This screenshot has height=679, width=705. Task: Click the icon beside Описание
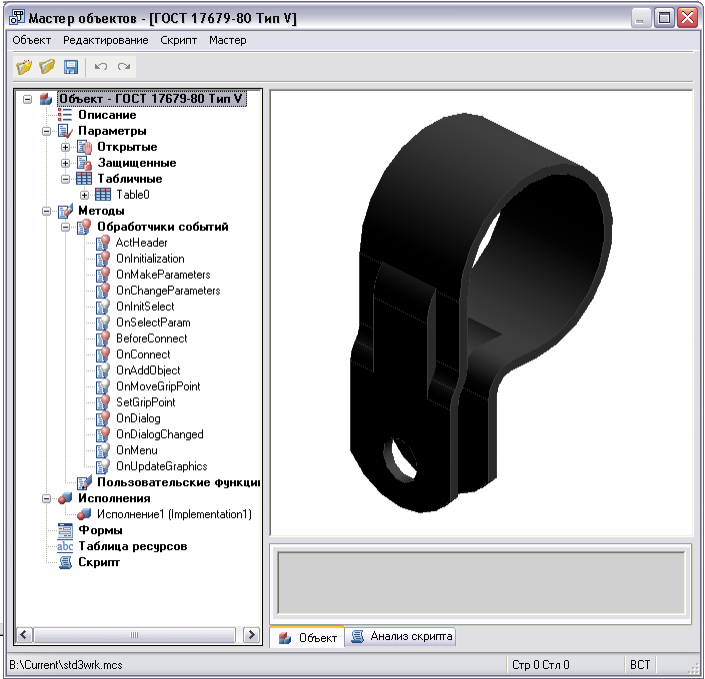tap(65, 115)
